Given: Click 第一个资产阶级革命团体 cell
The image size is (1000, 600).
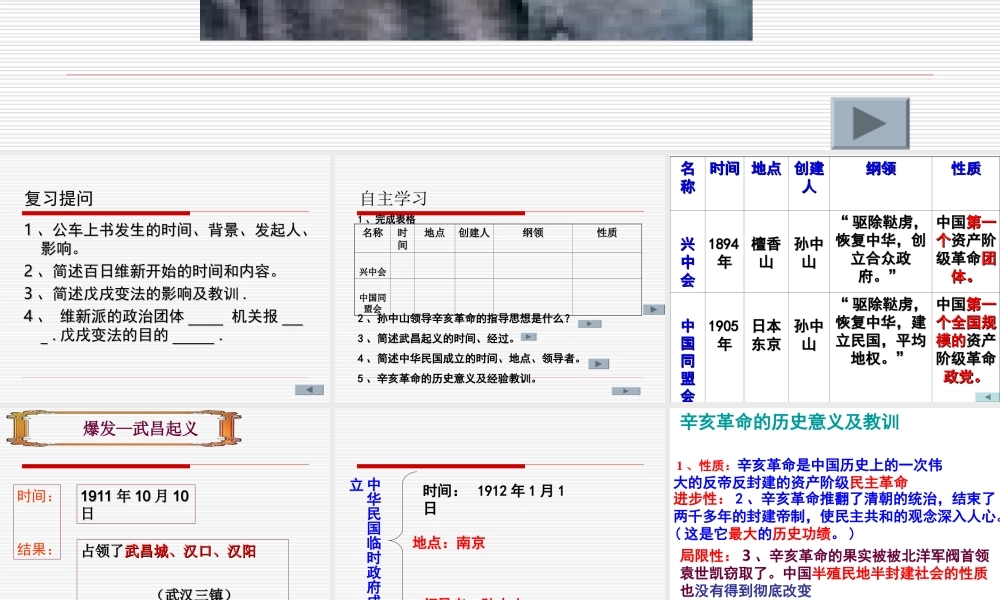Looking at the screenshot, I should tap(966, 249).
